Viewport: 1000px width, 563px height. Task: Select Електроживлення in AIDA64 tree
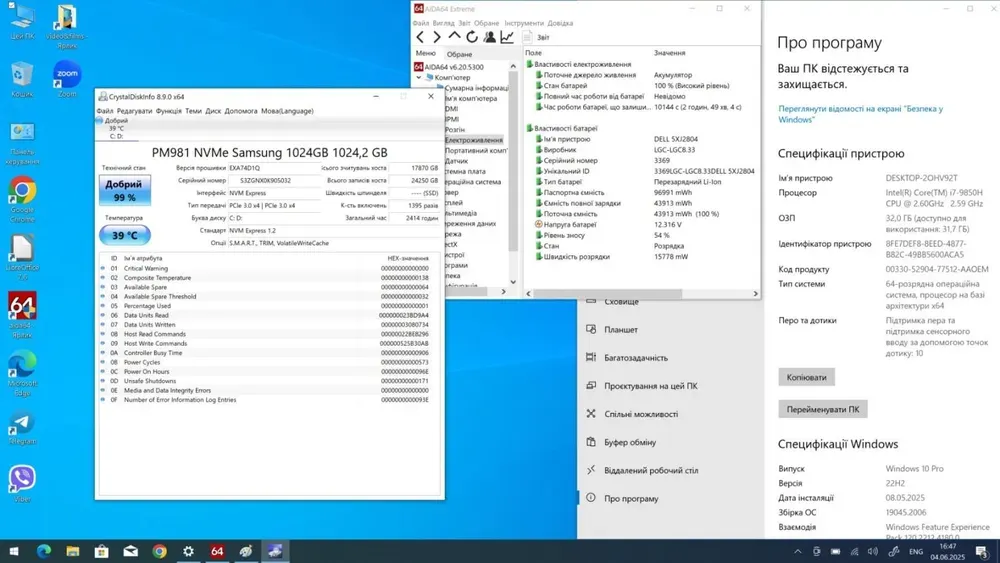click(x=473, y=140)
